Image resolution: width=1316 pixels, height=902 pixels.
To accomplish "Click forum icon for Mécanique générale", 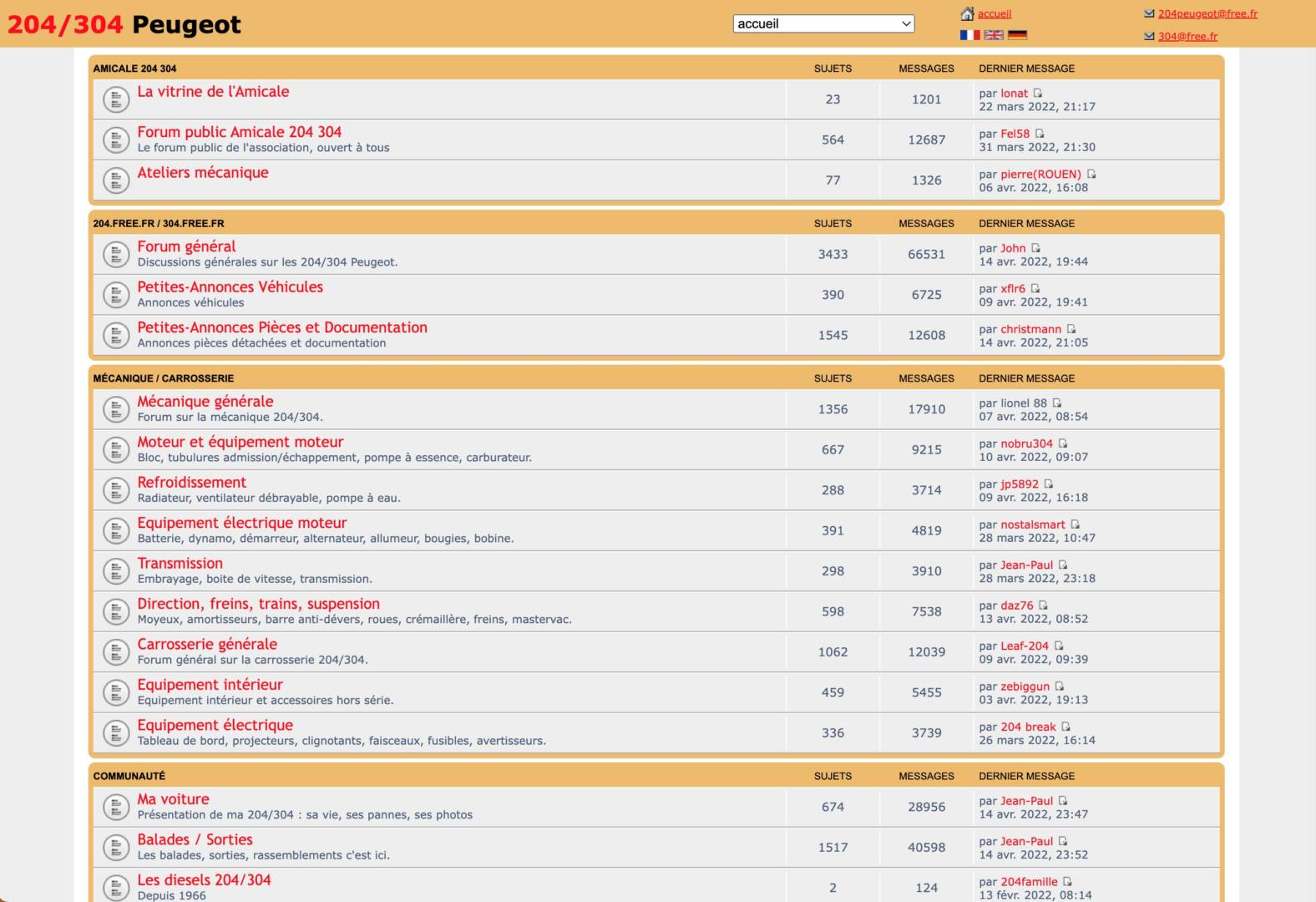I will 116,409.
